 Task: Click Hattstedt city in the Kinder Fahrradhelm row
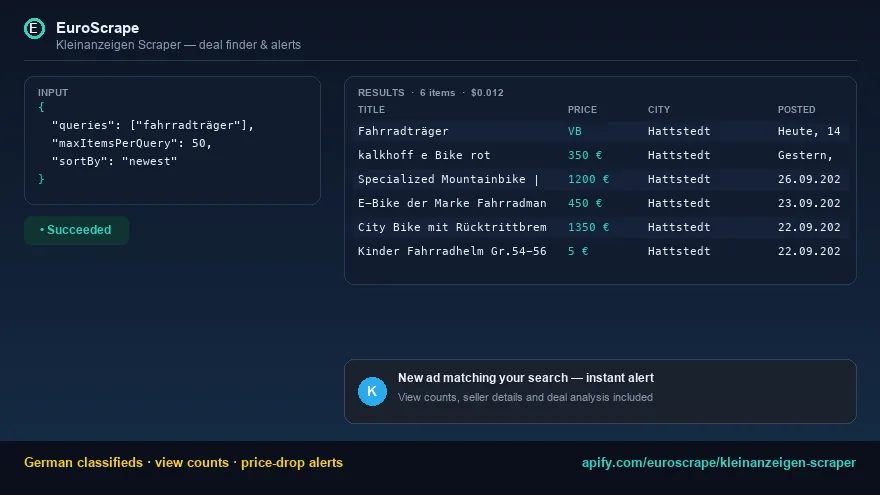pos(679,251)
